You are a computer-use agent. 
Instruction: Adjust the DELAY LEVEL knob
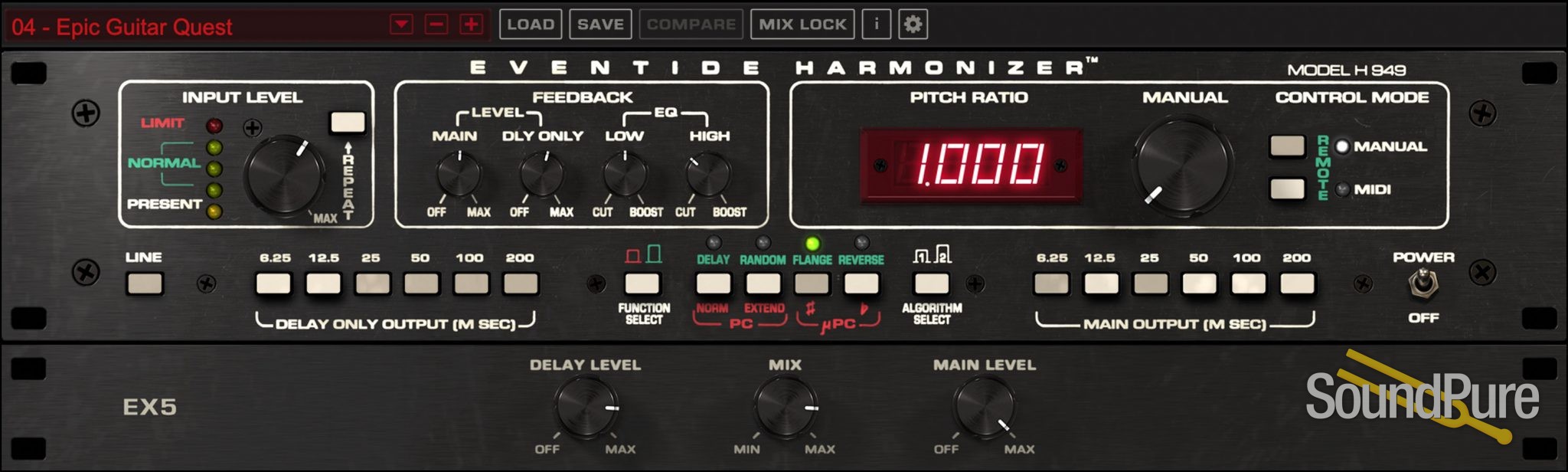point(586,408)
